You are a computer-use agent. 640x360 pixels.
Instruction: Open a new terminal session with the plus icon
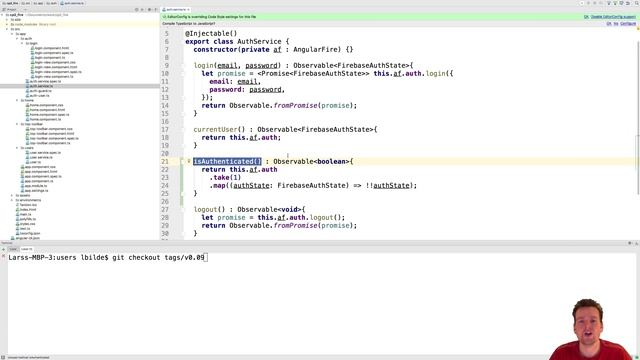pos(4,249)
